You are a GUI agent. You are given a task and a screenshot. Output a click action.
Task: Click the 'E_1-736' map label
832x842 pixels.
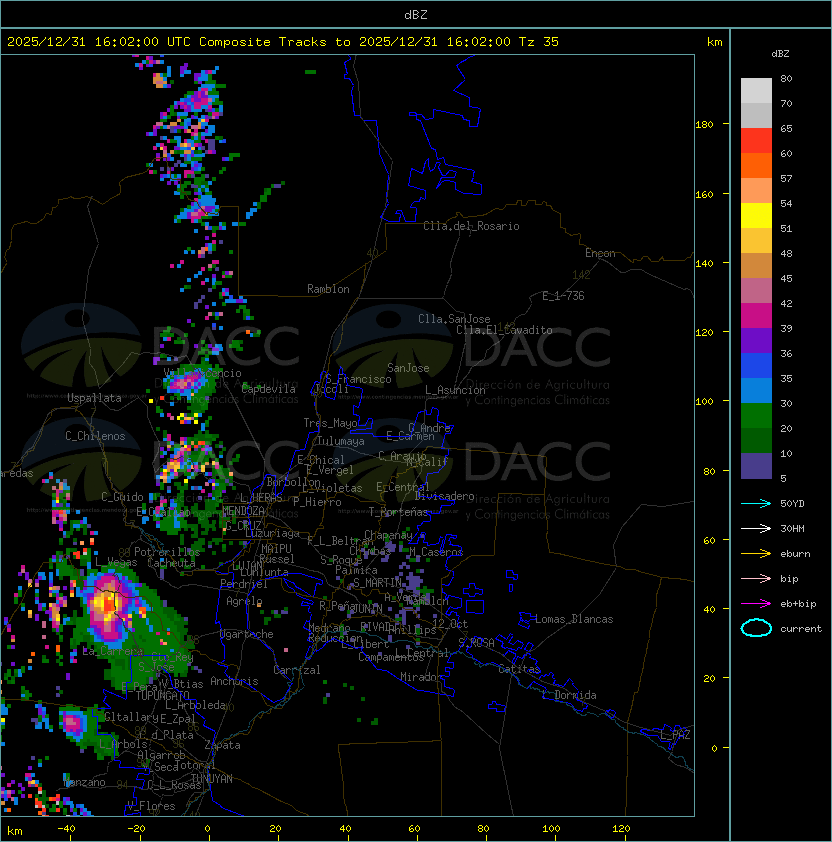563,296
